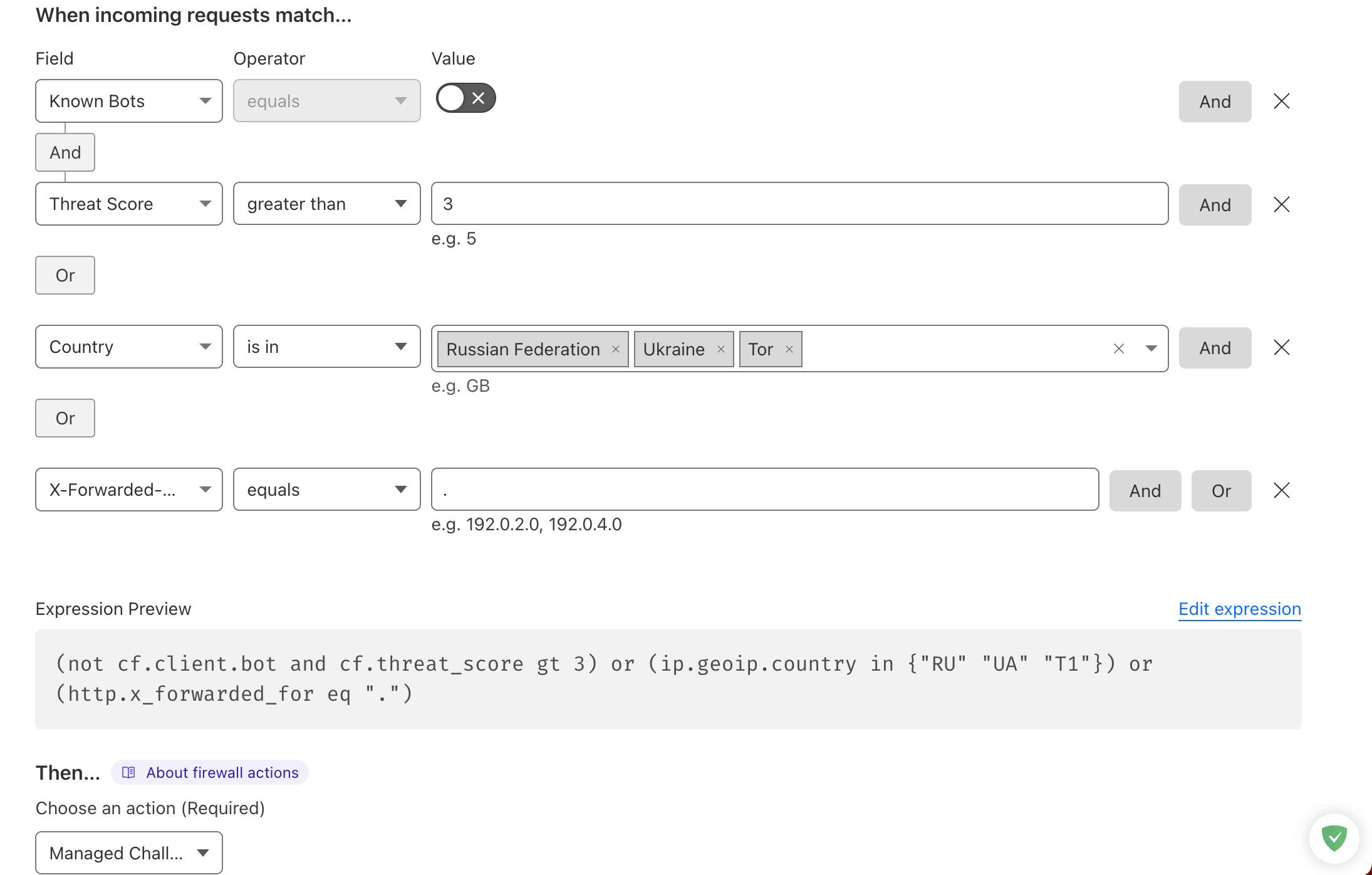
Task: Delete the X-Forwarded-For condition row
Action: tap(1281, 490)
